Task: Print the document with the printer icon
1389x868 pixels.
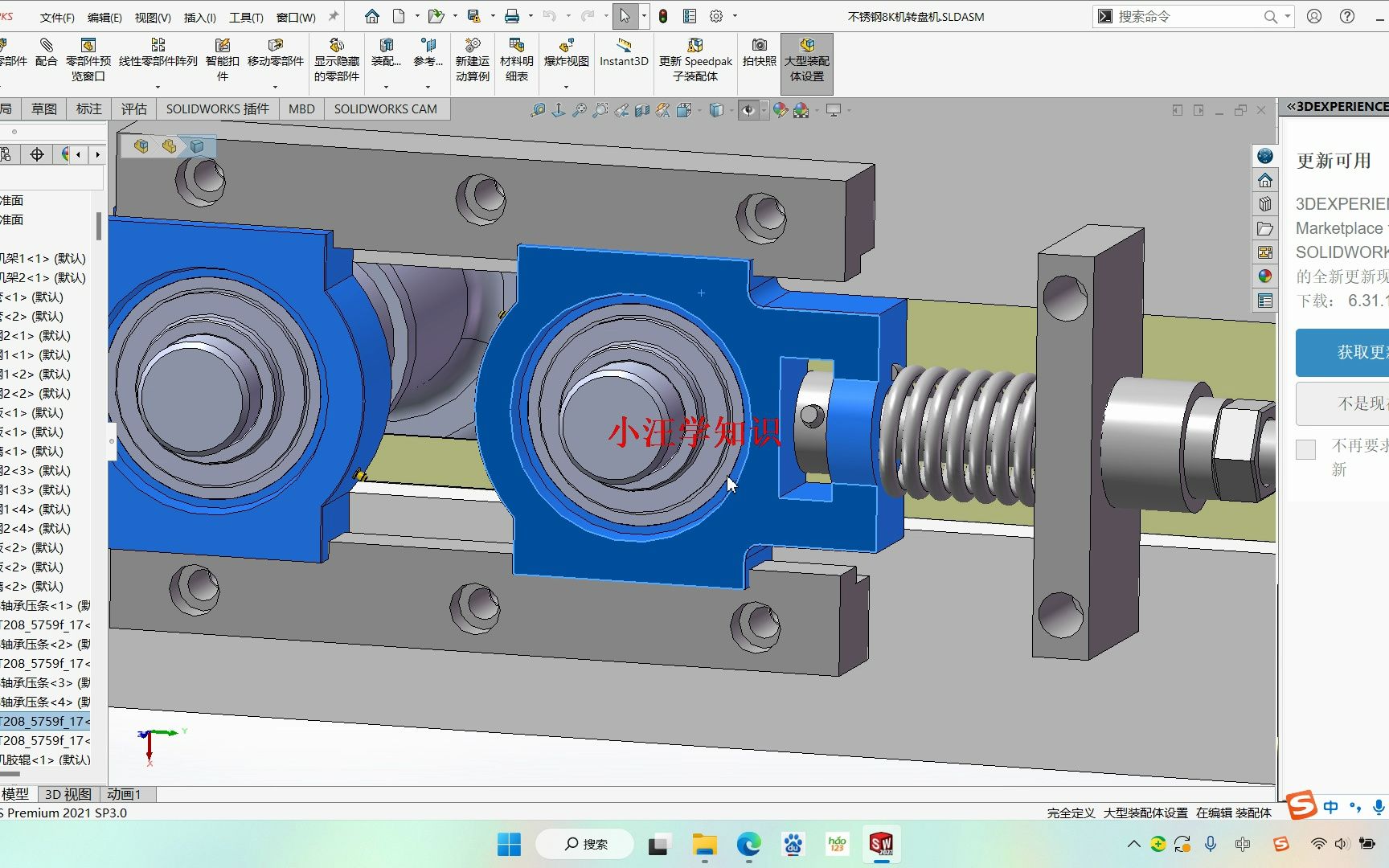Action: 511,16
